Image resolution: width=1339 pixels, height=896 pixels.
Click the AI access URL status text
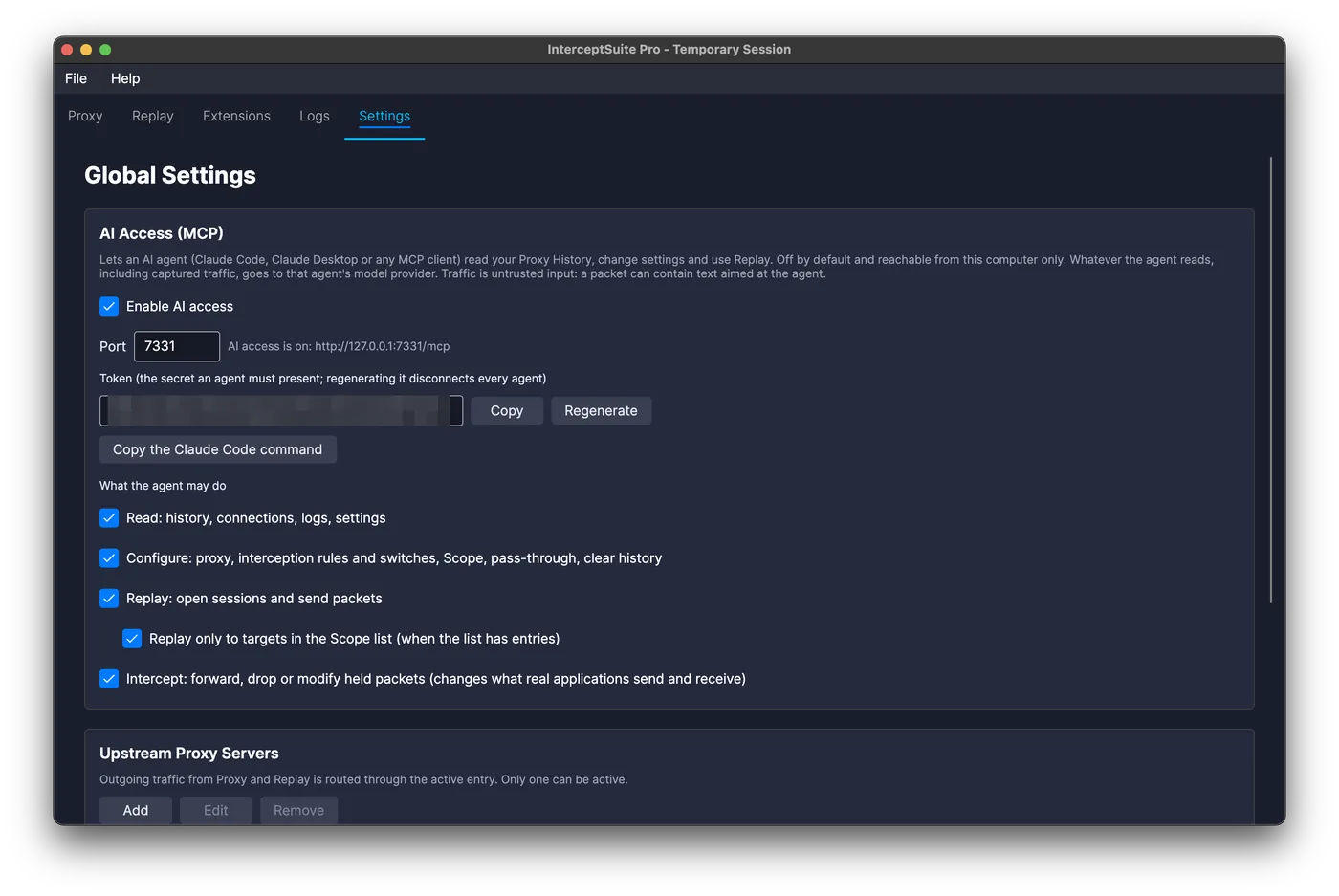pyautogui.click(x=339, y=346)
